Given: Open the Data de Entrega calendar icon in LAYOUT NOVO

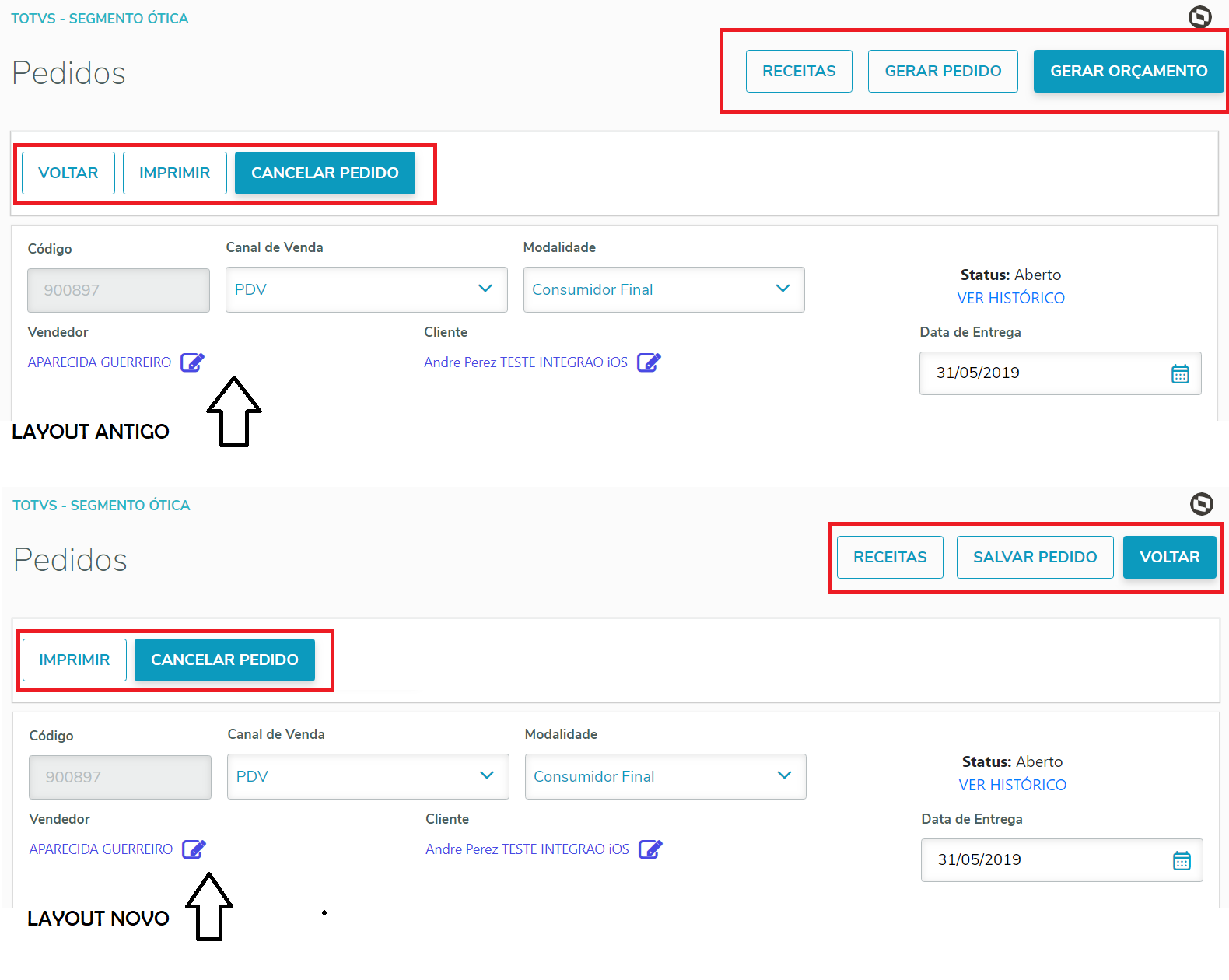Looking at the screenshot, I should point(1182,861).
